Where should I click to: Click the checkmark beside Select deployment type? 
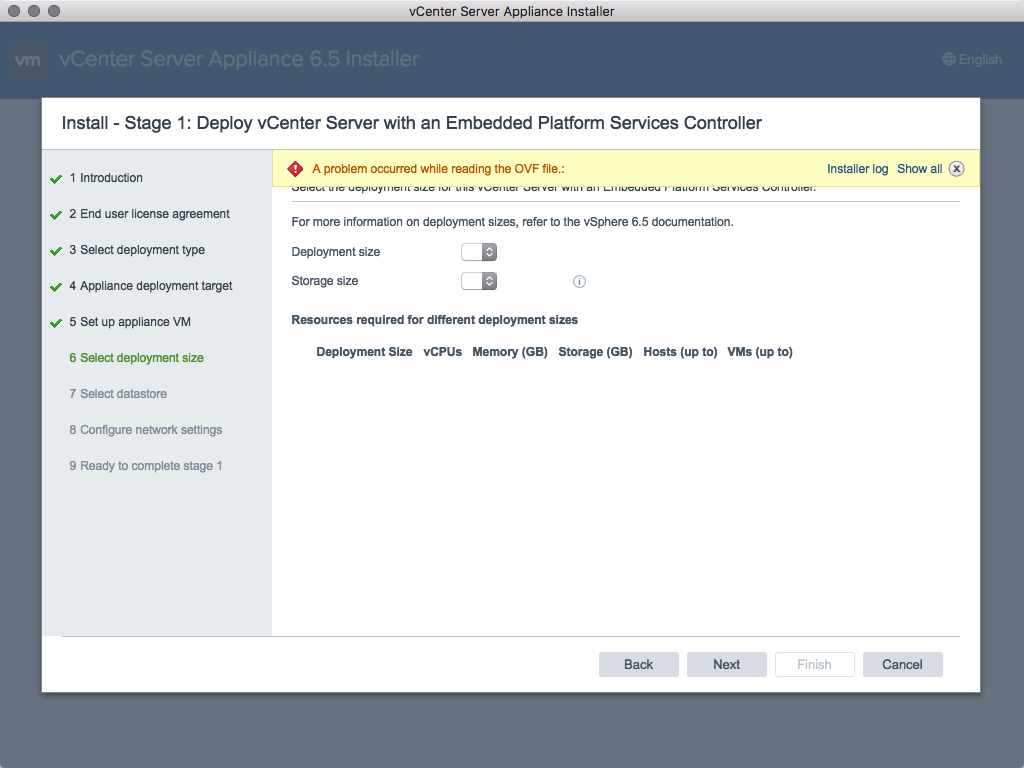56,251
